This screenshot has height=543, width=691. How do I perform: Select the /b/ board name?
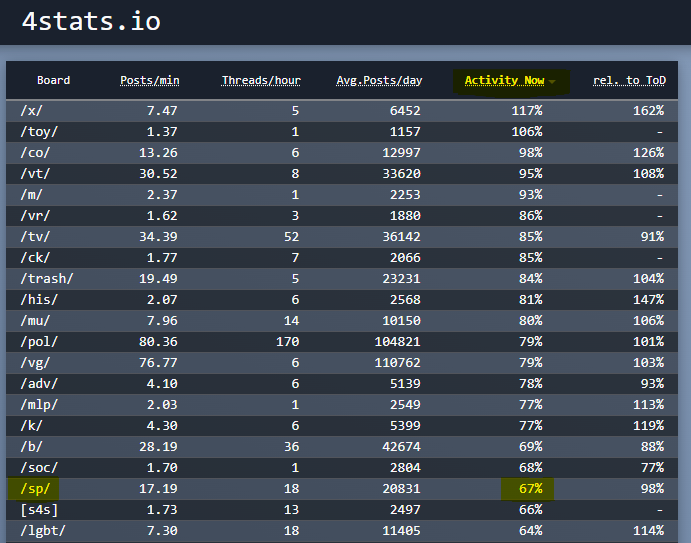31,447
